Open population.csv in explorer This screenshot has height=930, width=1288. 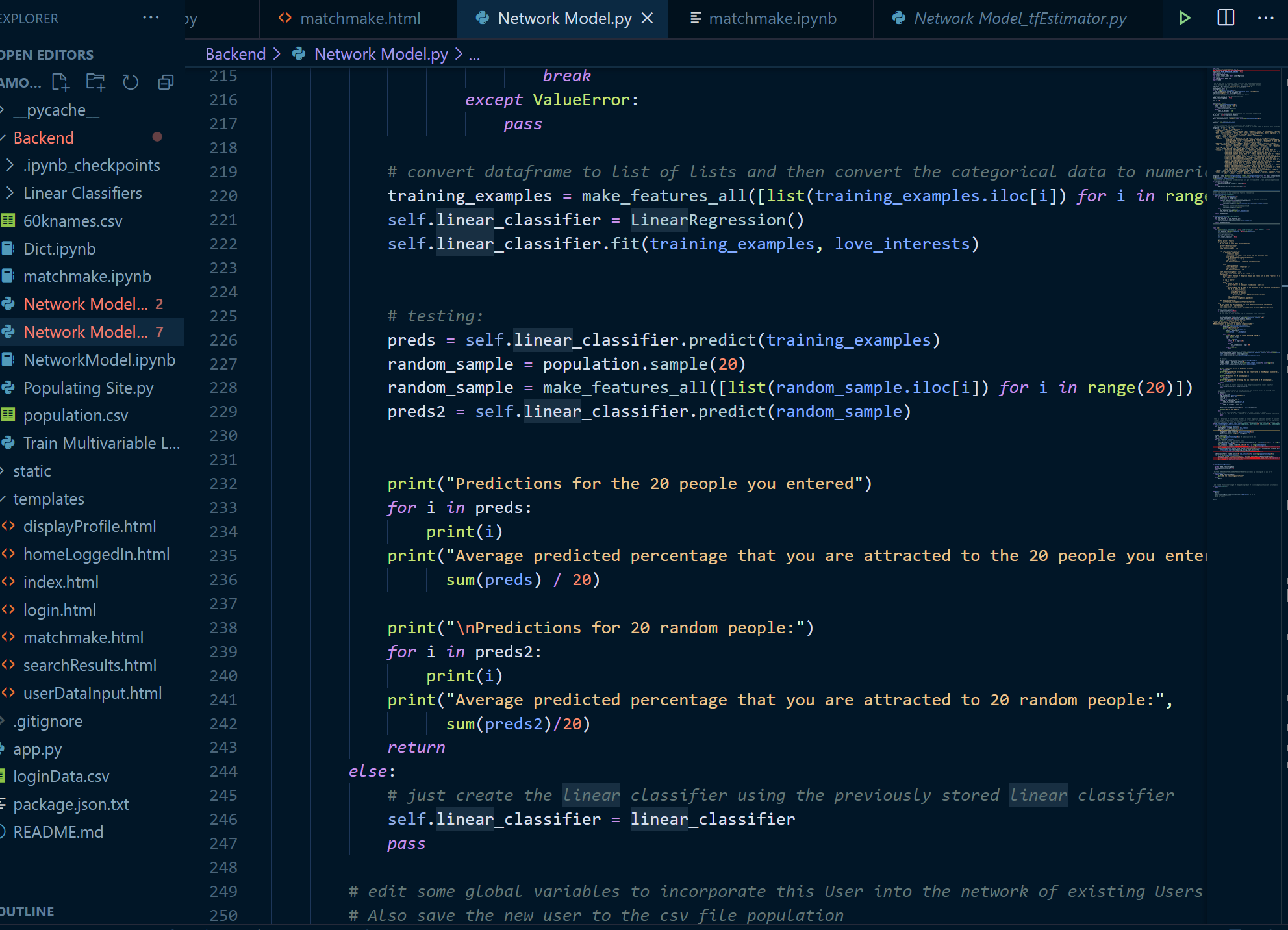click(75, 415)
